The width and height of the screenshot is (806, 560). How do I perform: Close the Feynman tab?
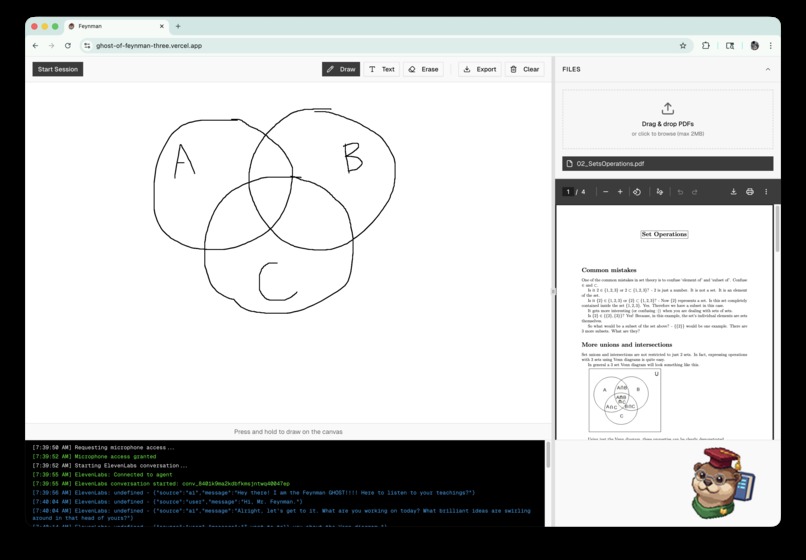pos(161,26)
